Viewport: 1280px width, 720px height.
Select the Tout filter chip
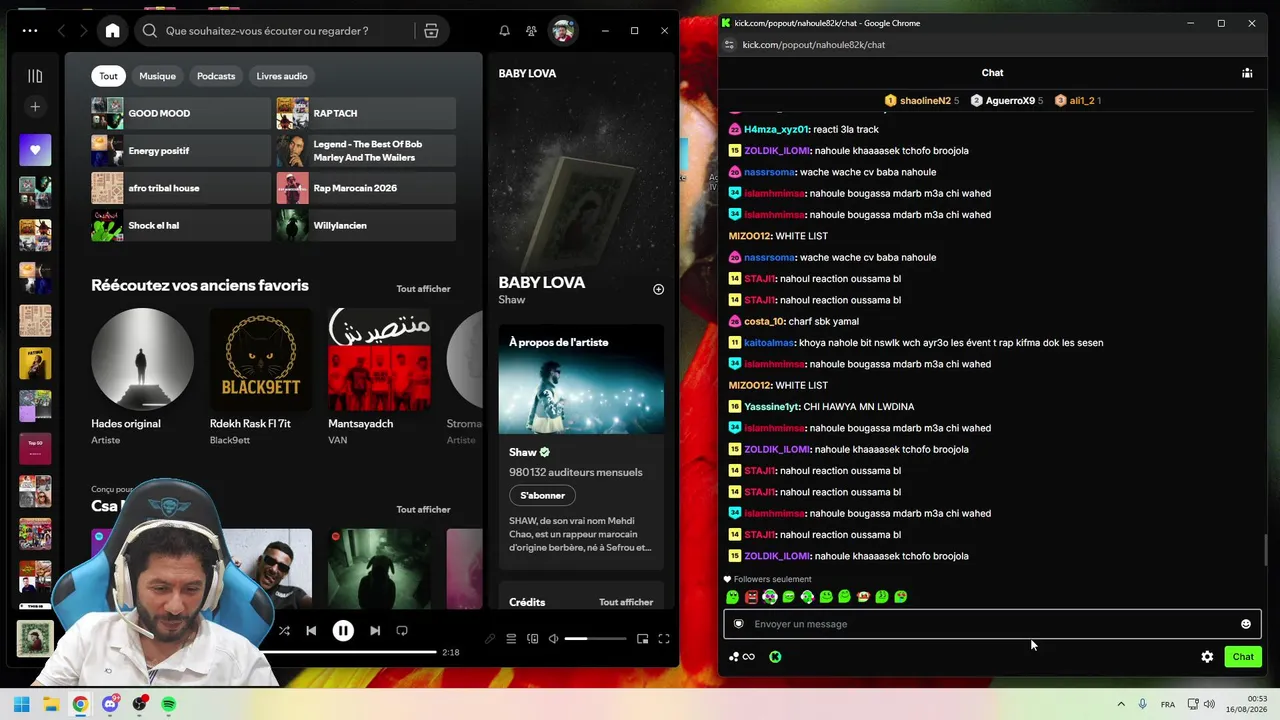(x=108, y=76)
